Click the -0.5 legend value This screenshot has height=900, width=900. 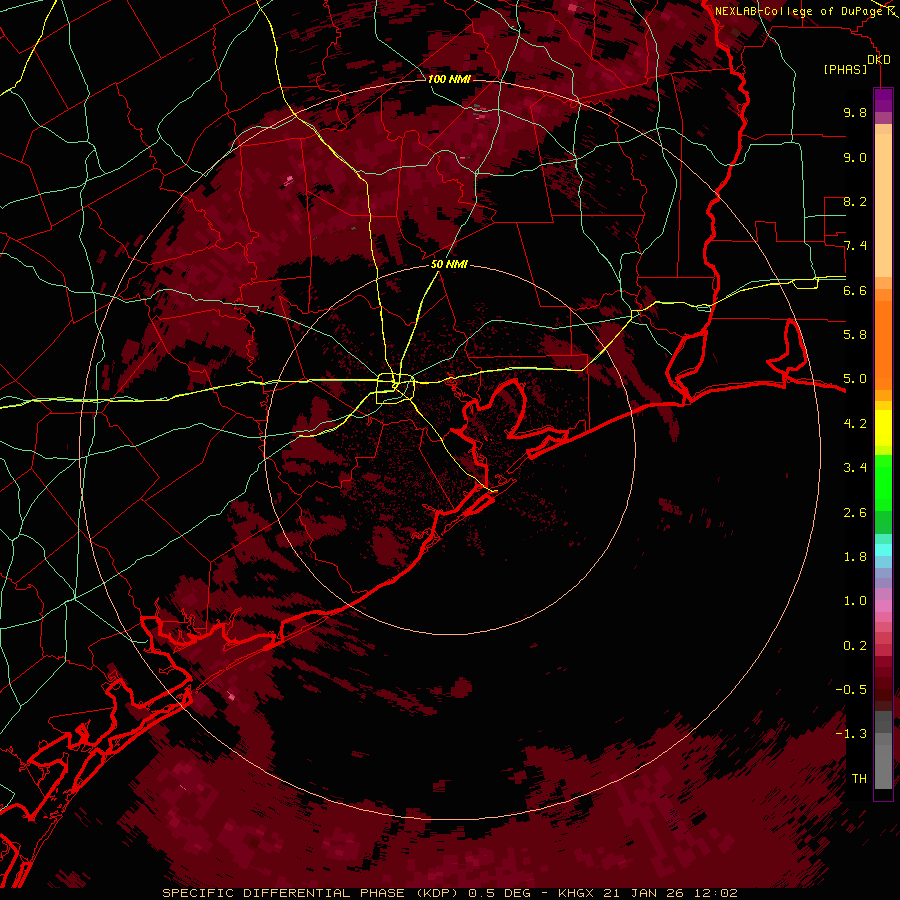pos(851,690)
